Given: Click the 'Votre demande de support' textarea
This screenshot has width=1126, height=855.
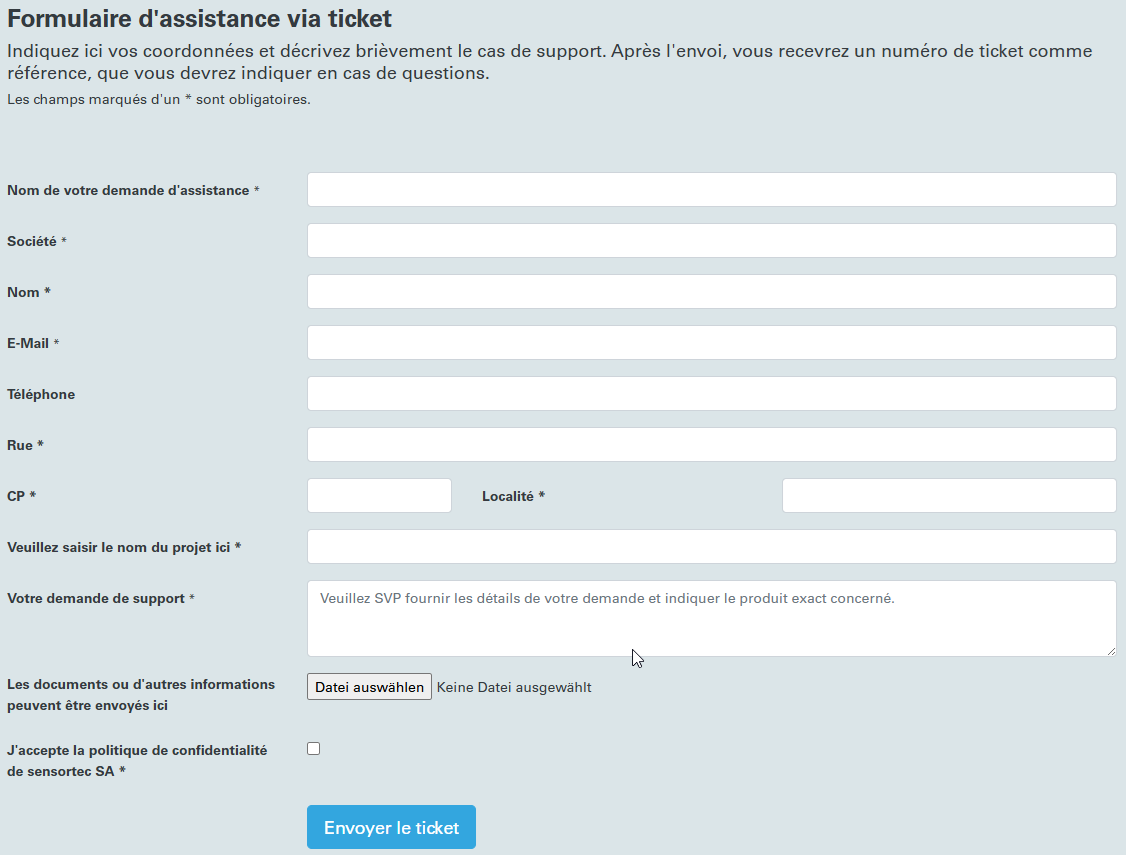Looking at the screenshot, I should (712, 618).
